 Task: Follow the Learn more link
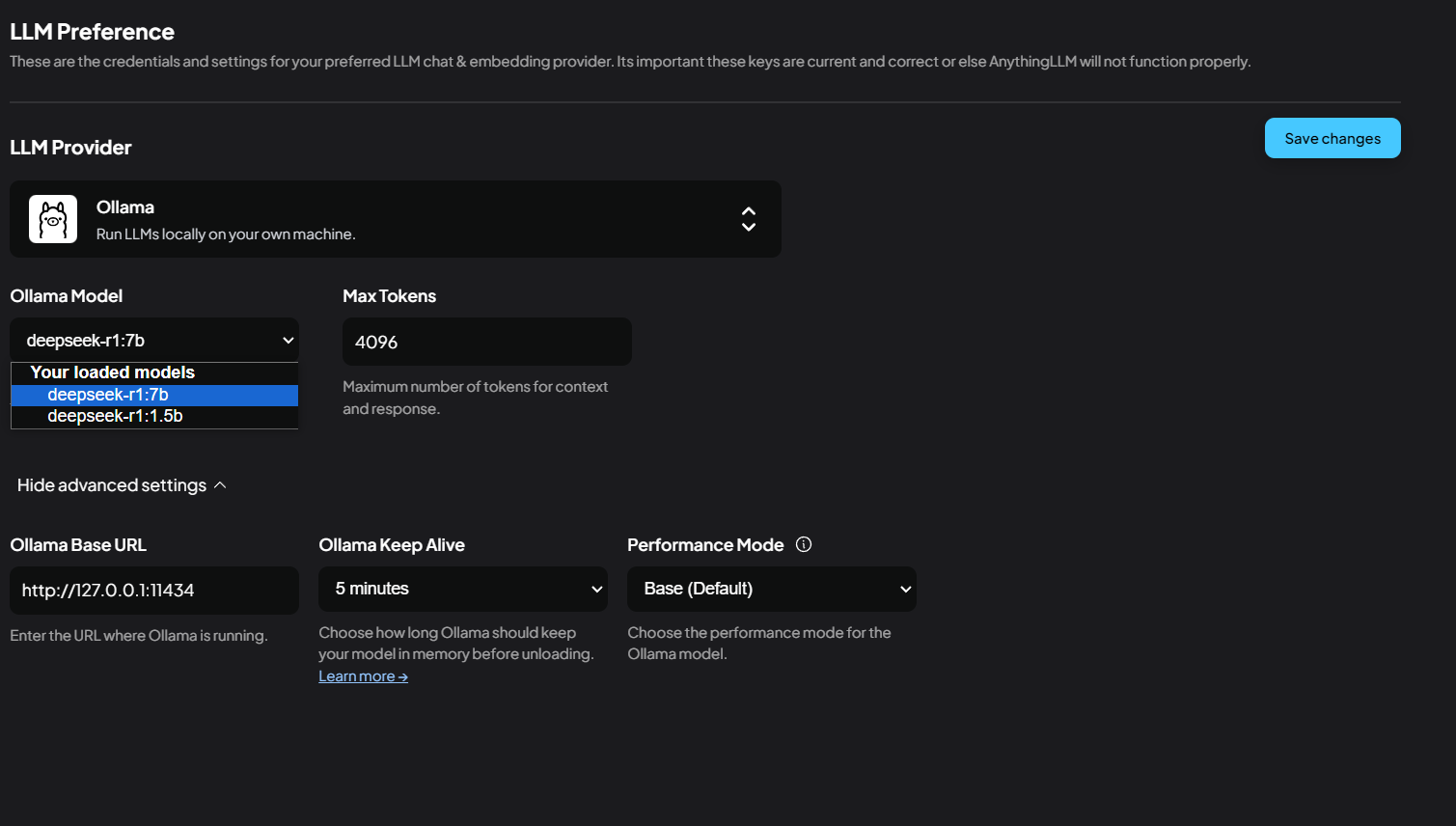click(363, 676)
